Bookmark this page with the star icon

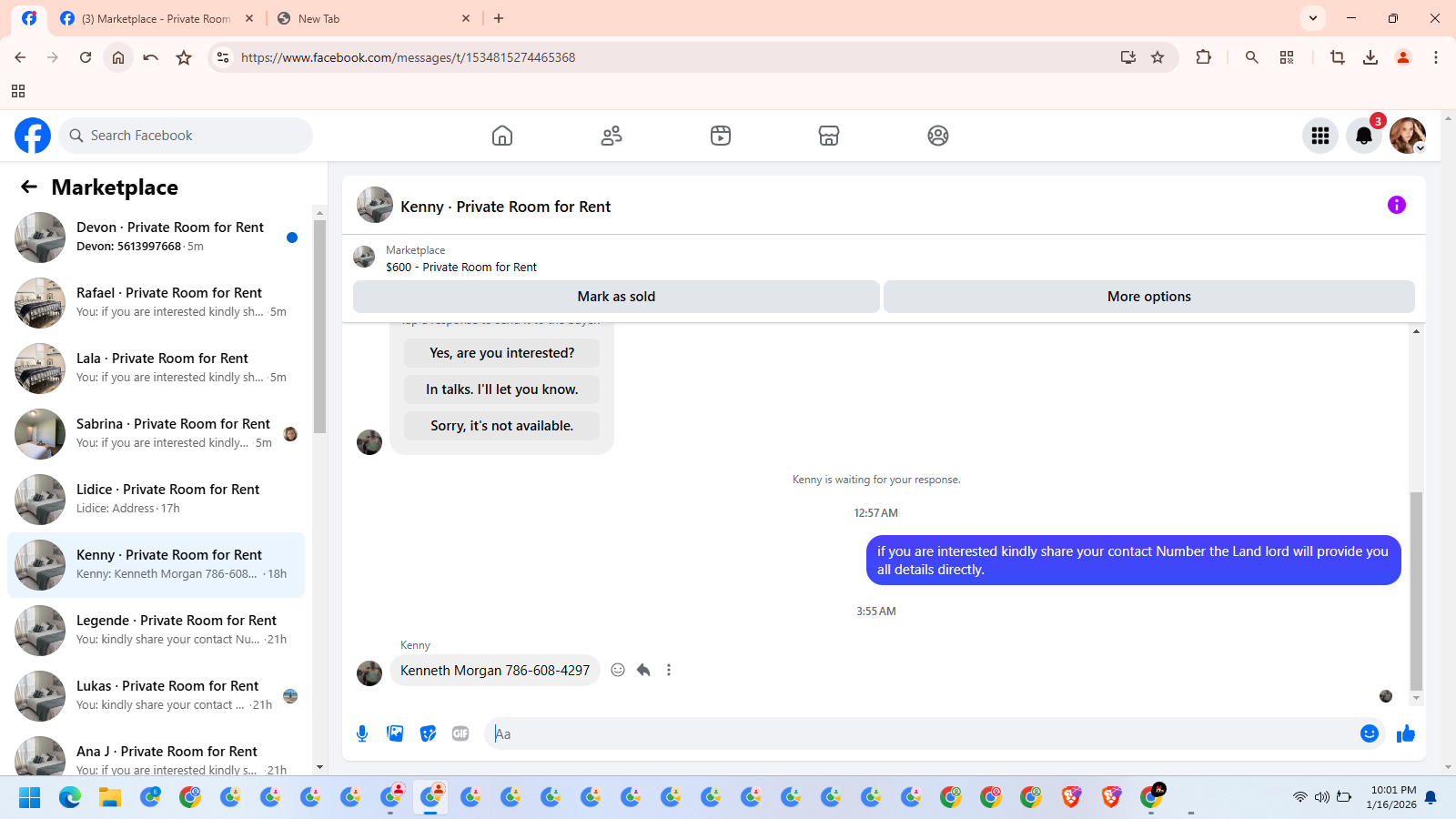1158,57
